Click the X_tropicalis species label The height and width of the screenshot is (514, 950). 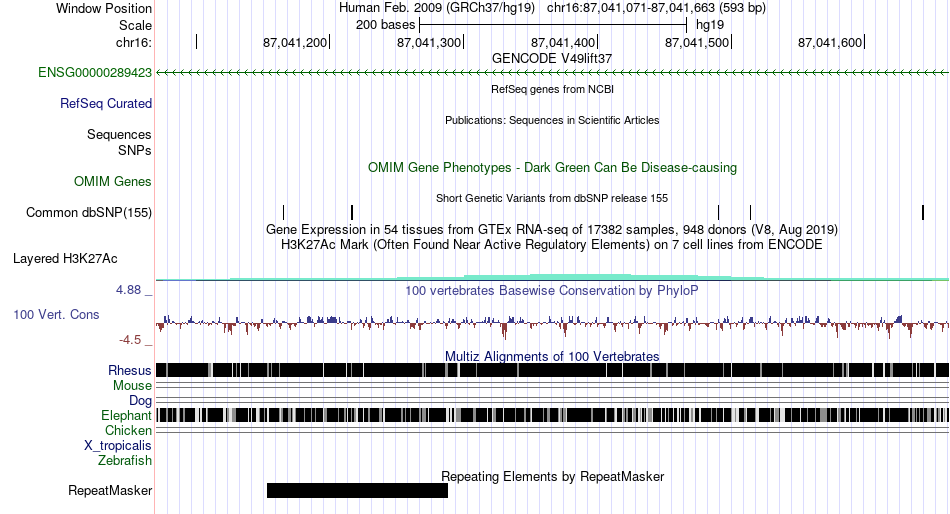click(118, 446)
